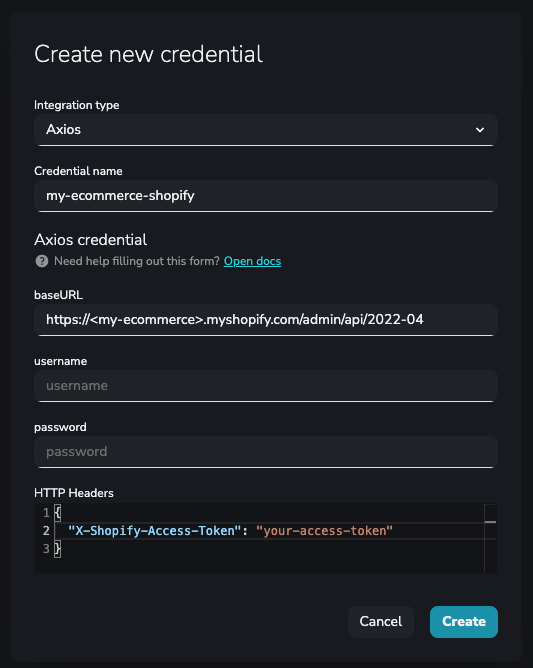Image resolution: width=533 pixels, height=668 pixels.
Task: Expand the Integration type chevron arrow
Action: 480,130
